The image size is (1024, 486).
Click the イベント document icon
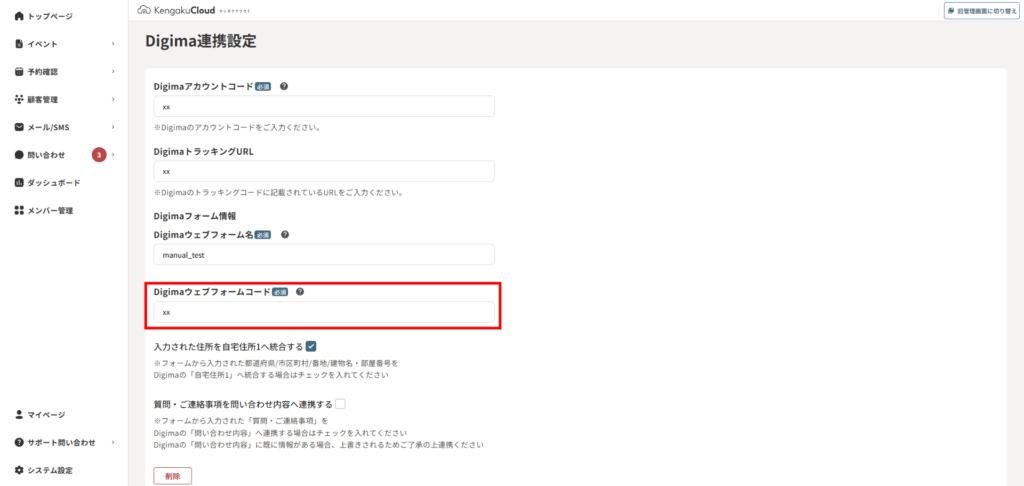pyautogui.click(x=19, y=44)
